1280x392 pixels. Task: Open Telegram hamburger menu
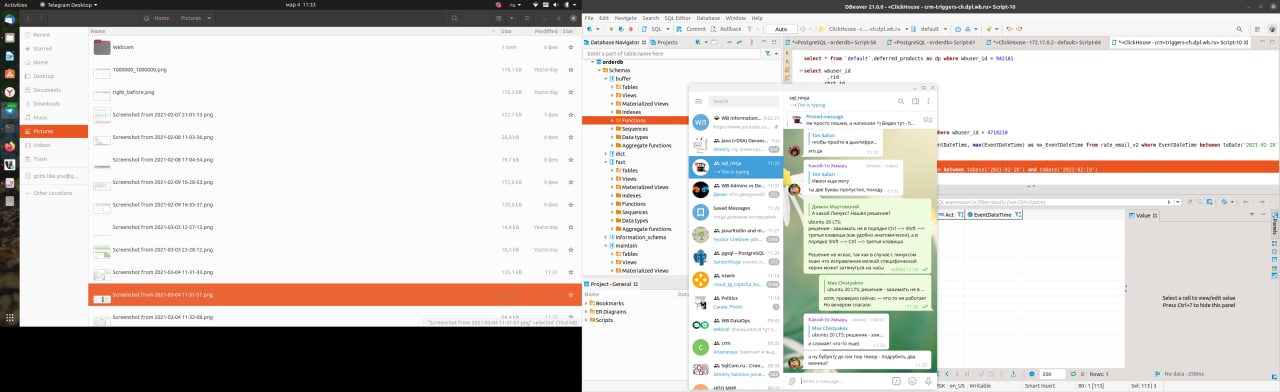pyautogui.click(x=697, y=101)
